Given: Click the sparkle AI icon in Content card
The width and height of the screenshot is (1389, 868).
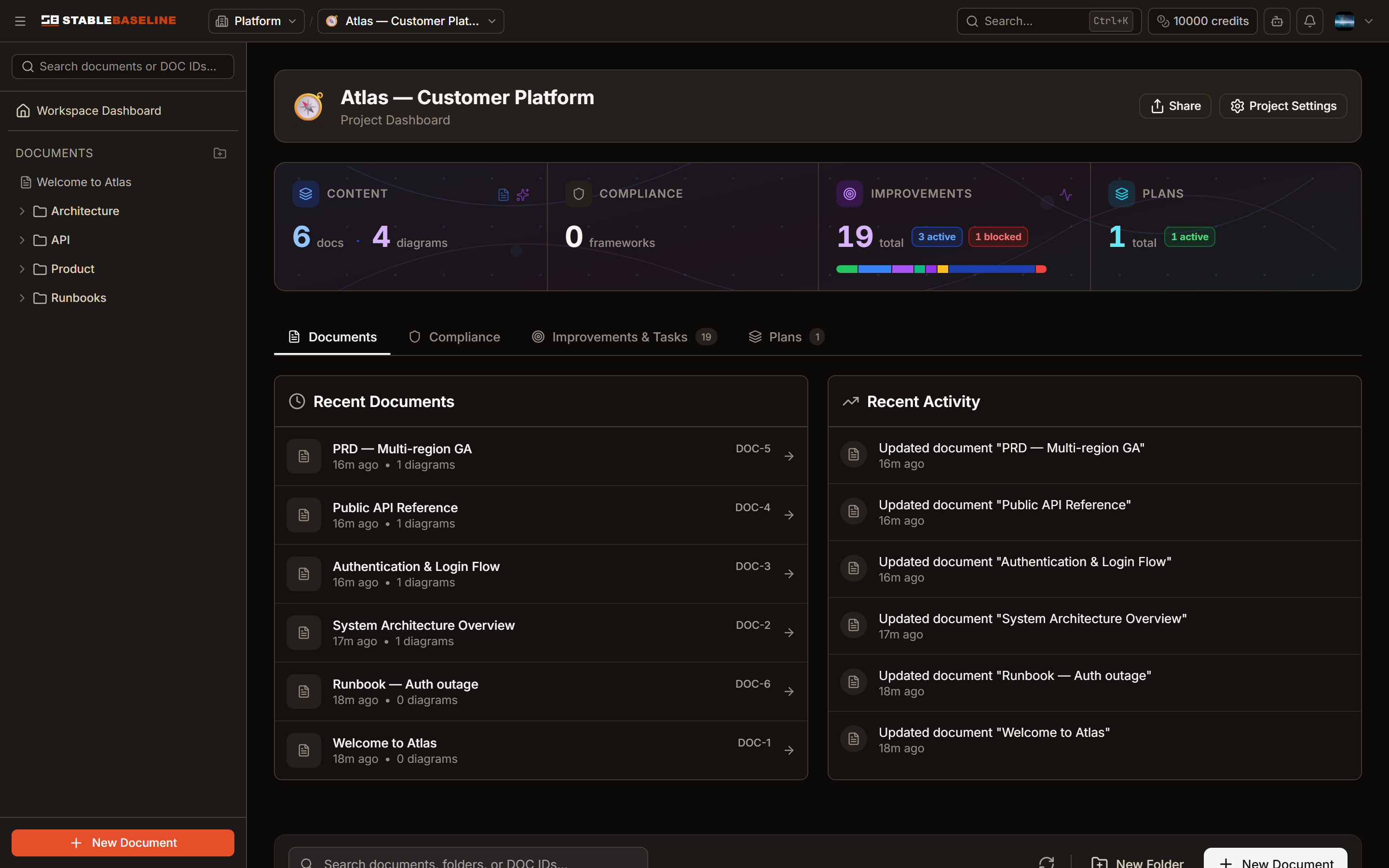Looking at the screenshot, I should tap(522, 195).
